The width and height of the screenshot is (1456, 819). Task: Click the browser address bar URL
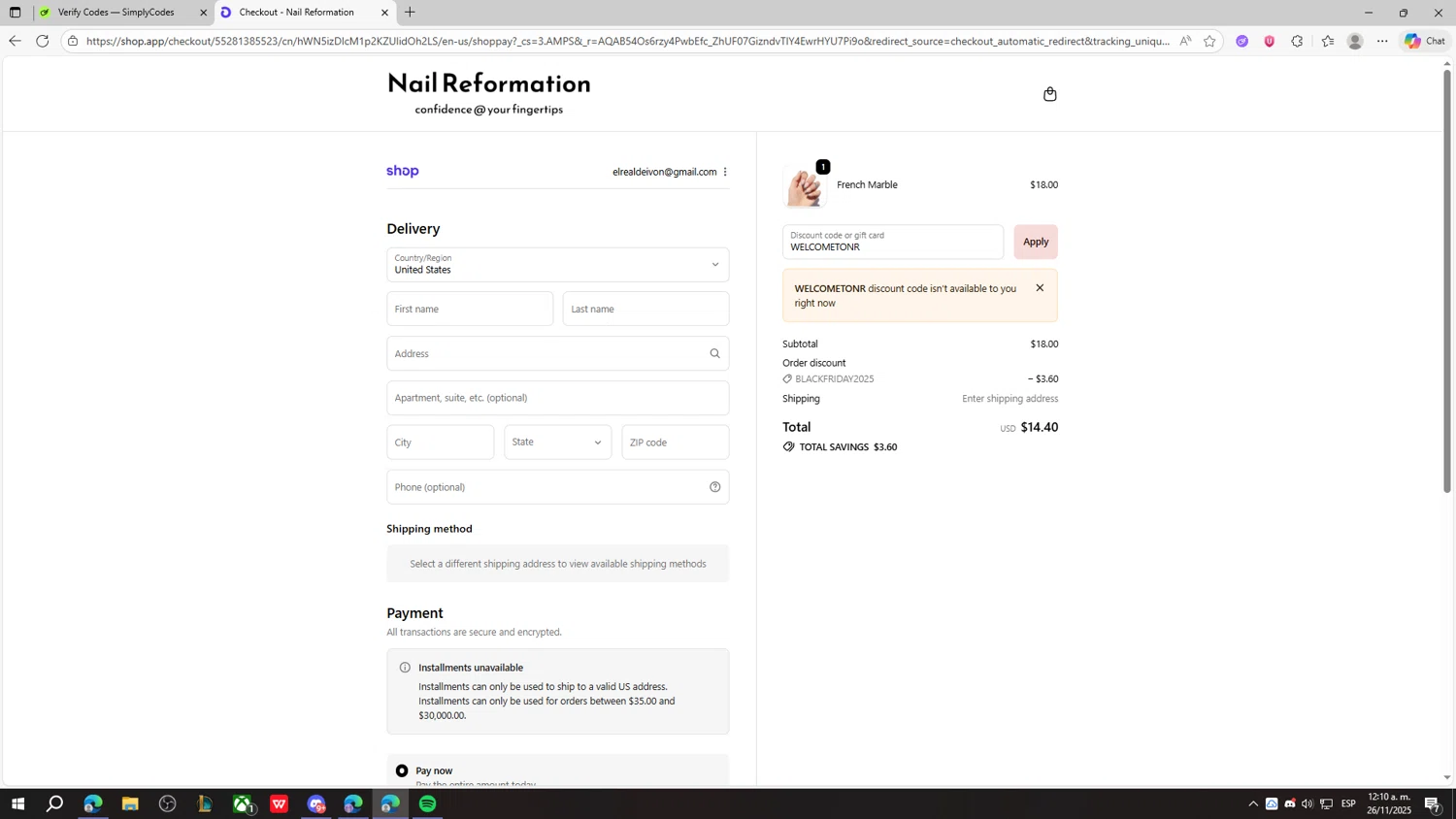tap(626, 41)
